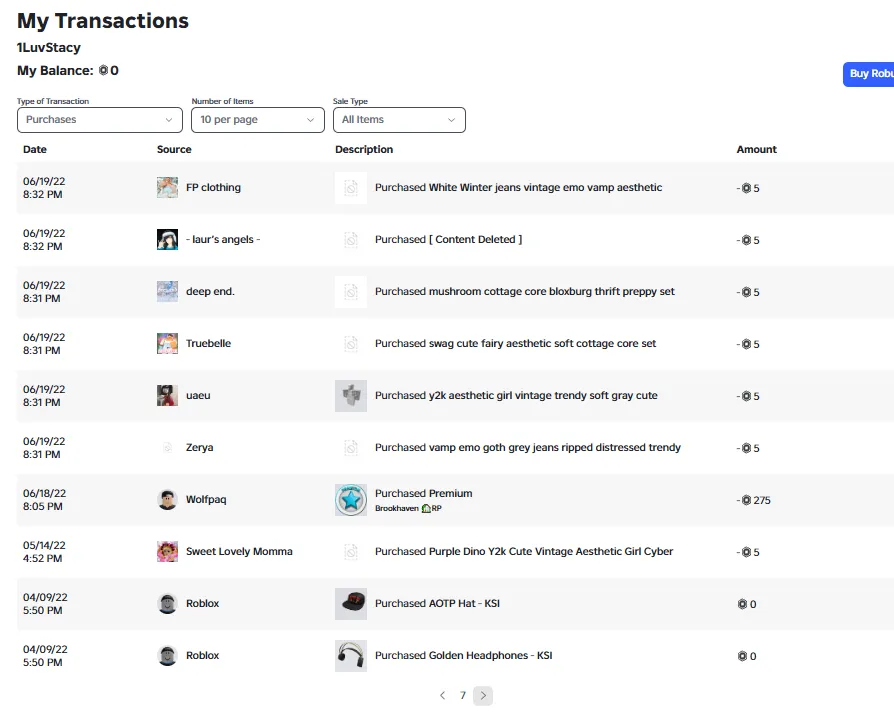The height and width of the screenshot is (714, 894).
Task: Go to the next page arrow
Action: pyautogui.click(x=483, y=695)
